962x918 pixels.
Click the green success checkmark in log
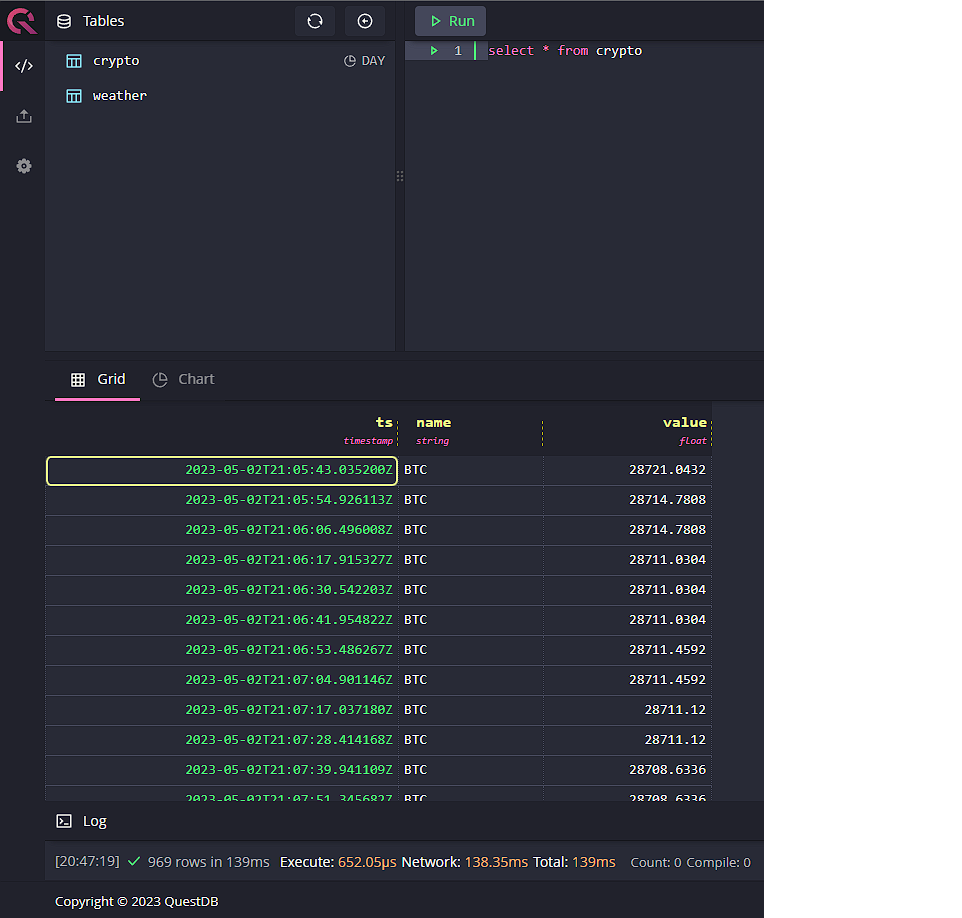pyautogui.click(x=134, y=862)
